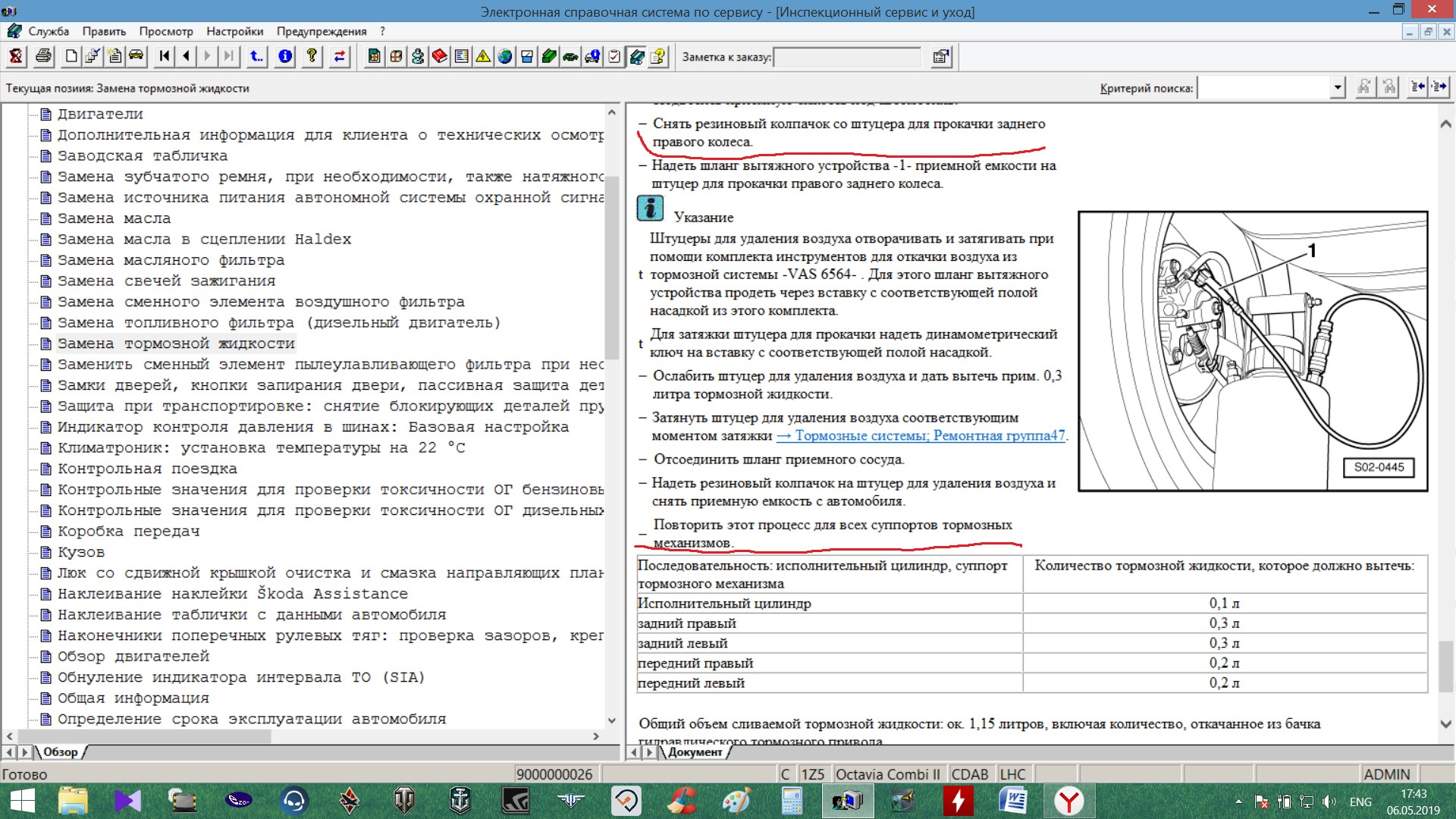The width and height of the screenshot is (1456, 819).
Task: Open the Настройки menu
Action: click(234, 31)
